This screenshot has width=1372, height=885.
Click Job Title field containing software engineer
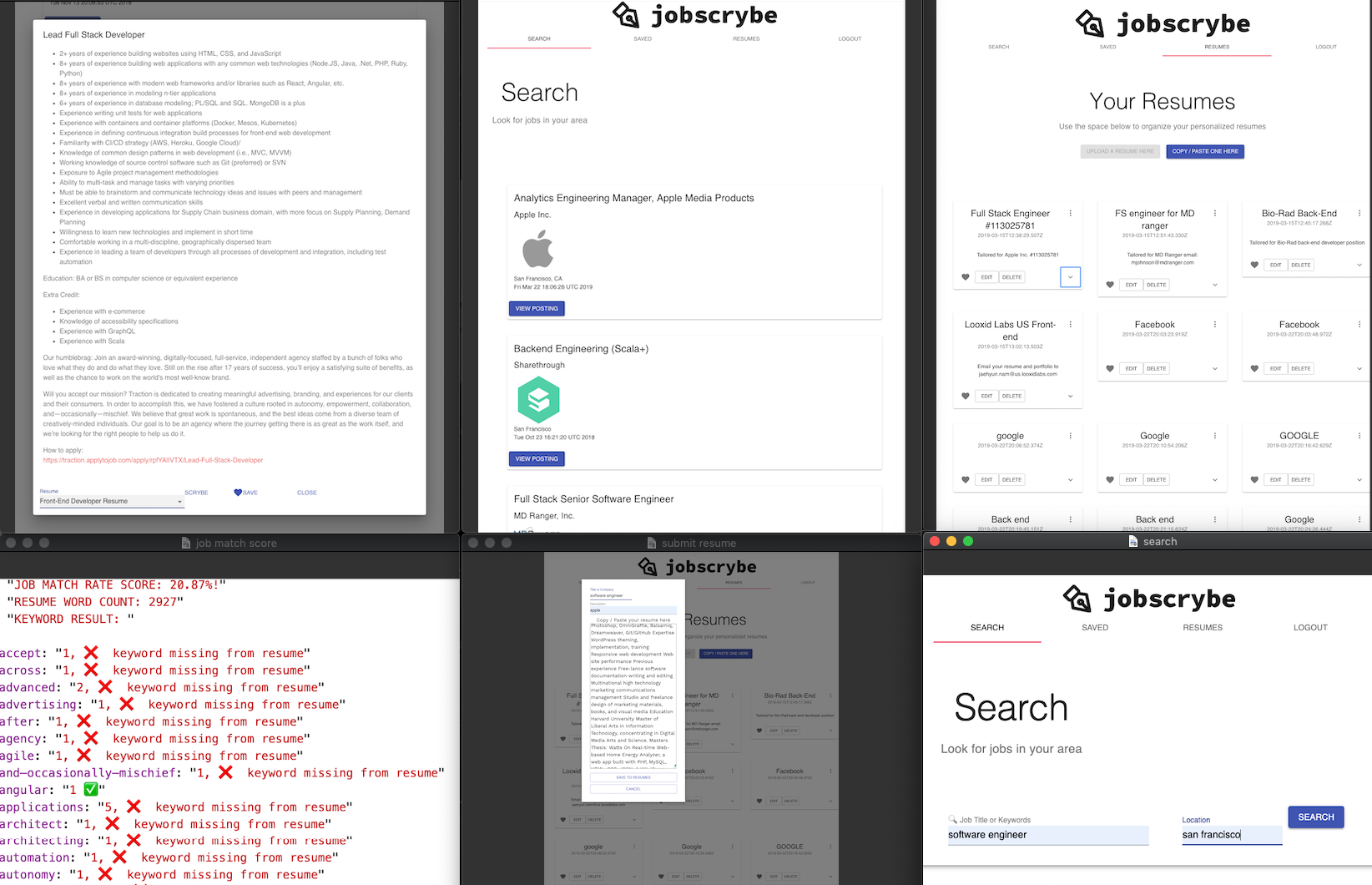(1048, 835)
